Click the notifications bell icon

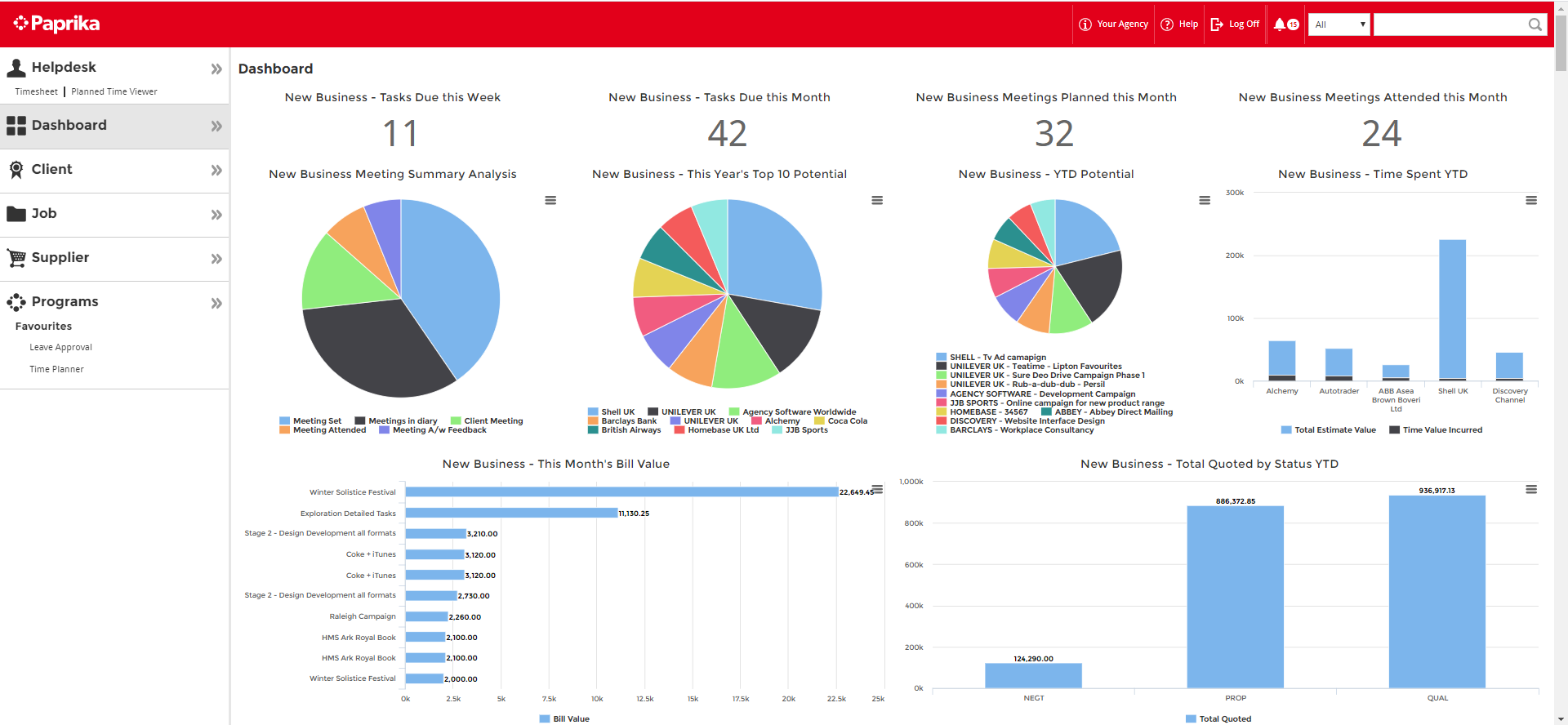click(1280, 24)
